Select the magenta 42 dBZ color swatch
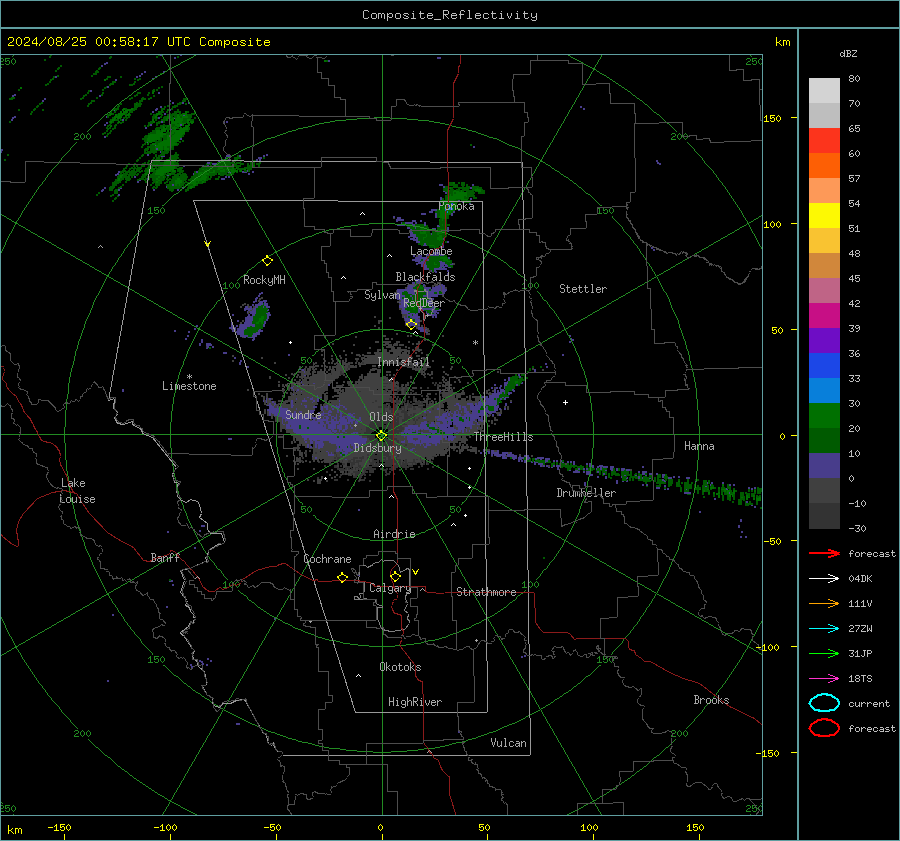 click(x=824, y=316)
